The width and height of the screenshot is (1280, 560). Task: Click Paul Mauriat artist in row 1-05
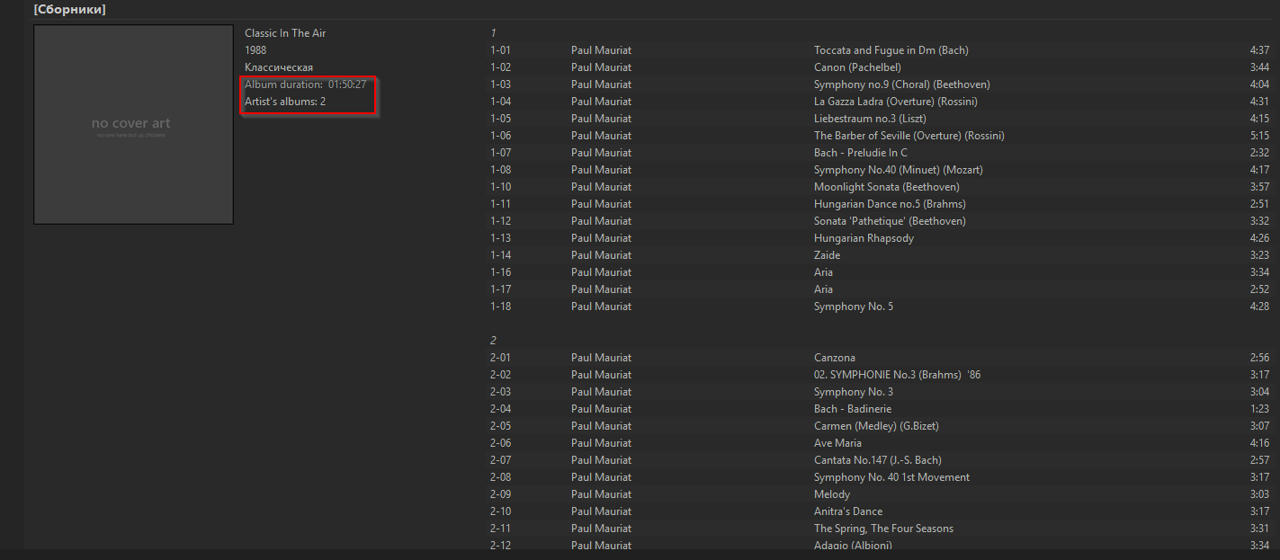coord(601,118)
